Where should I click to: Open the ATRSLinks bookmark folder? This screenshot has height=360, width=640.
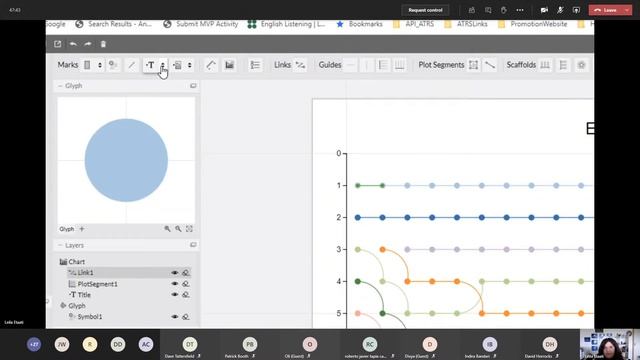466,24
